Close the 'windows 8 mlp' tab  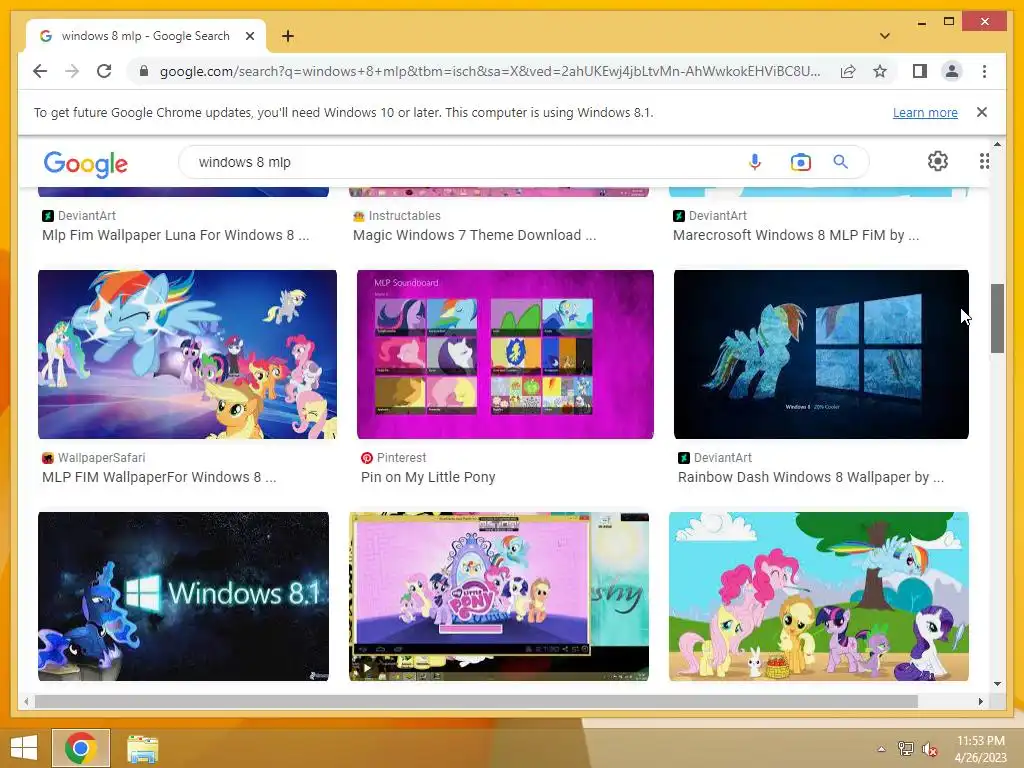[x=249, y=36]
